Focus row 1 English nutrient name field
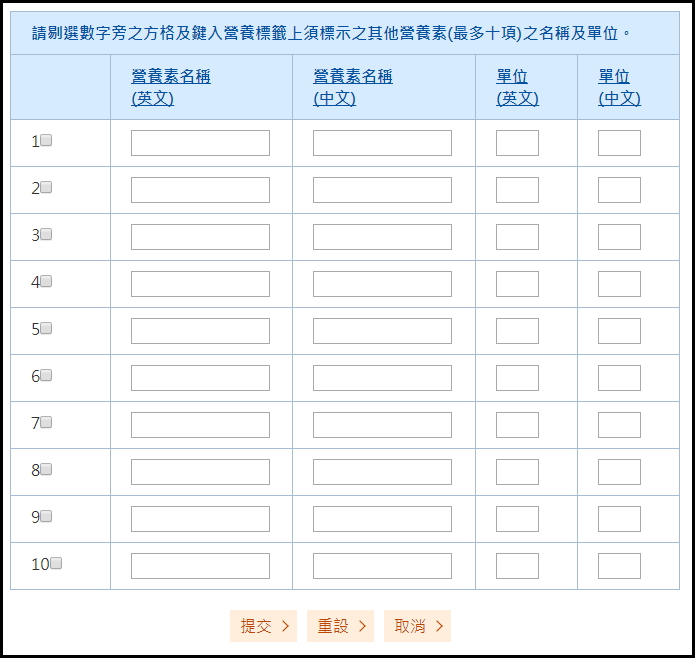The height and width of the screenshot is (658, 695). 200,143
